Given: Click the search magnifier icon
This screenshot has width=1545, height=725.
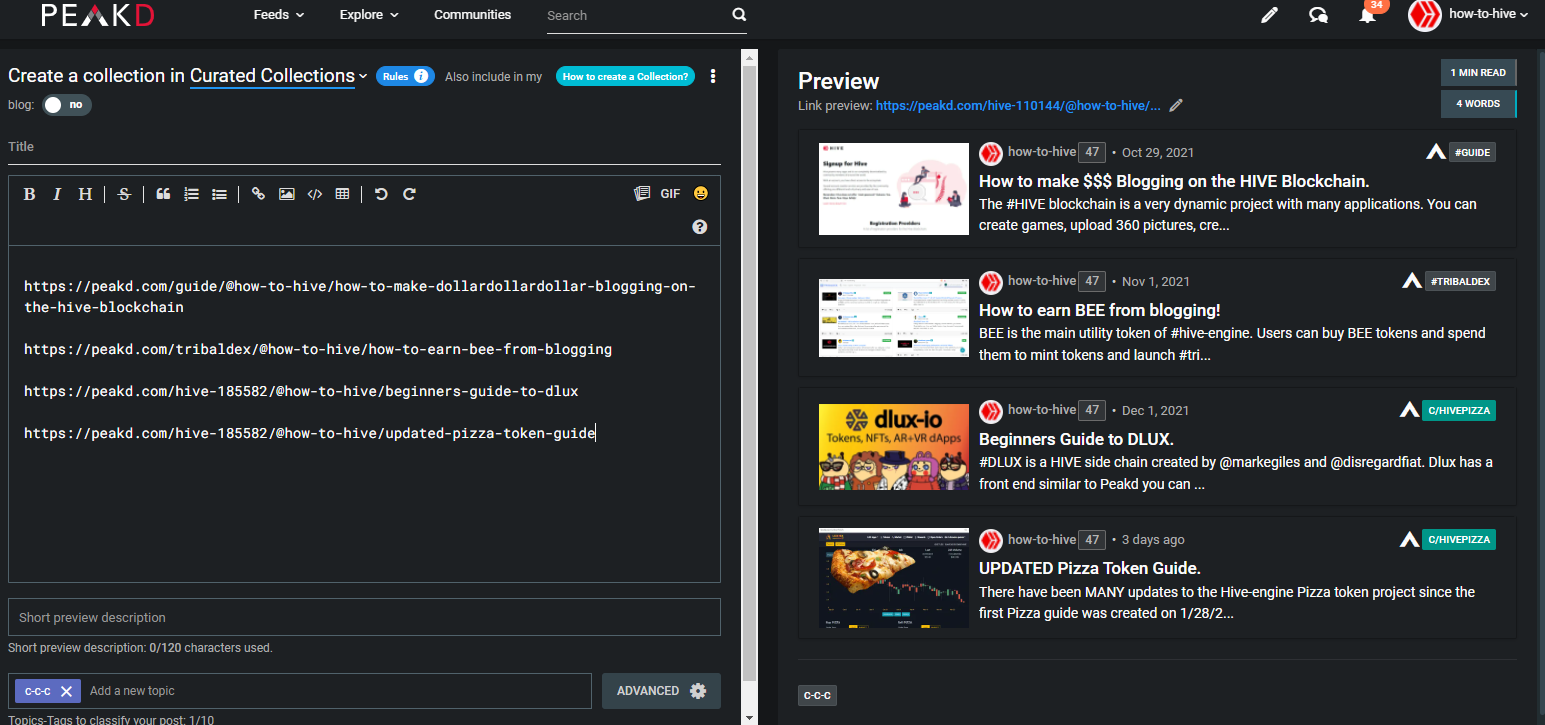Looking at the screenshot, I should [739, 15].
